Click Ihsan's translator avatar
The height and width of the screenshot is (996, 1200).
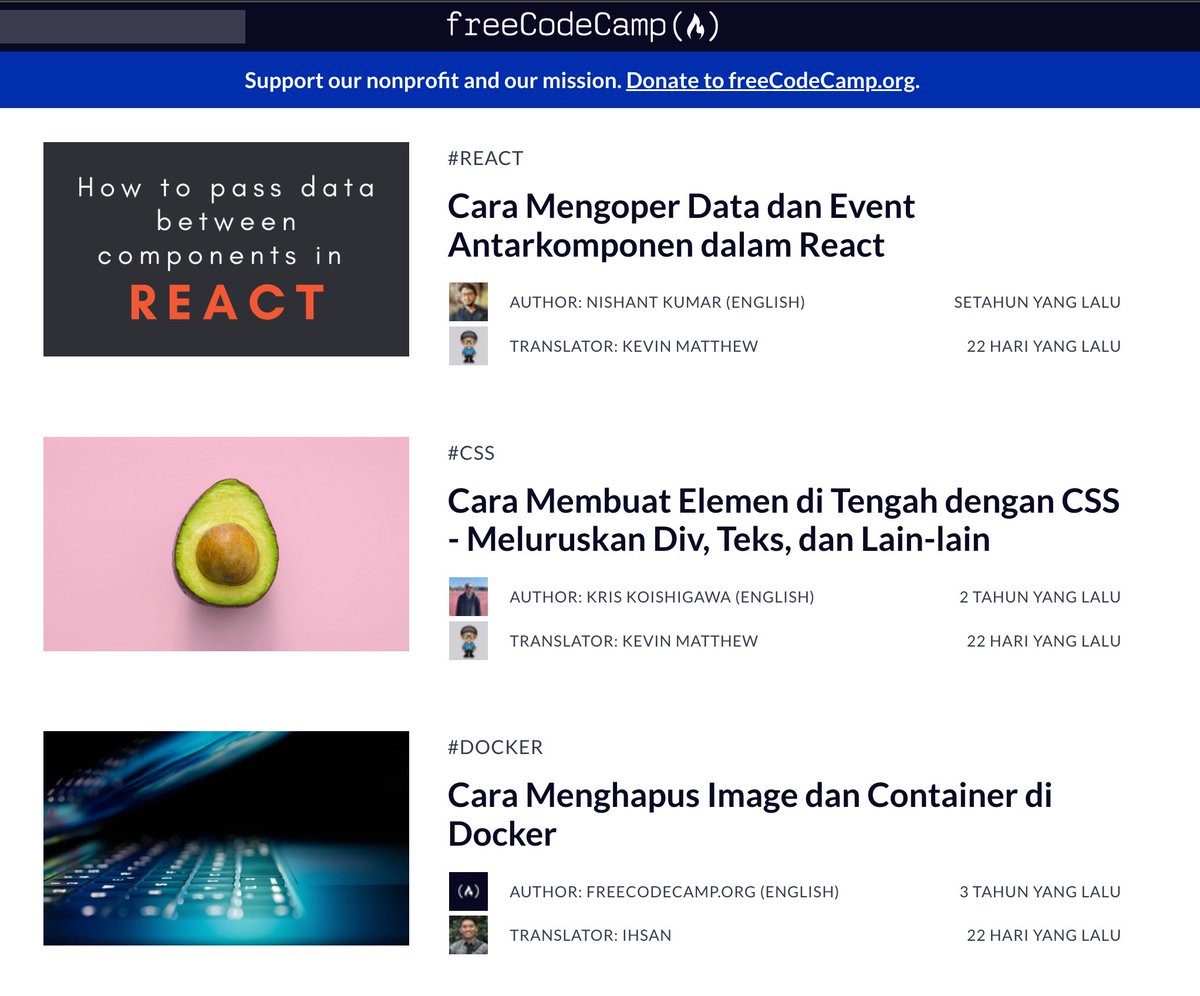pos(468,935)
